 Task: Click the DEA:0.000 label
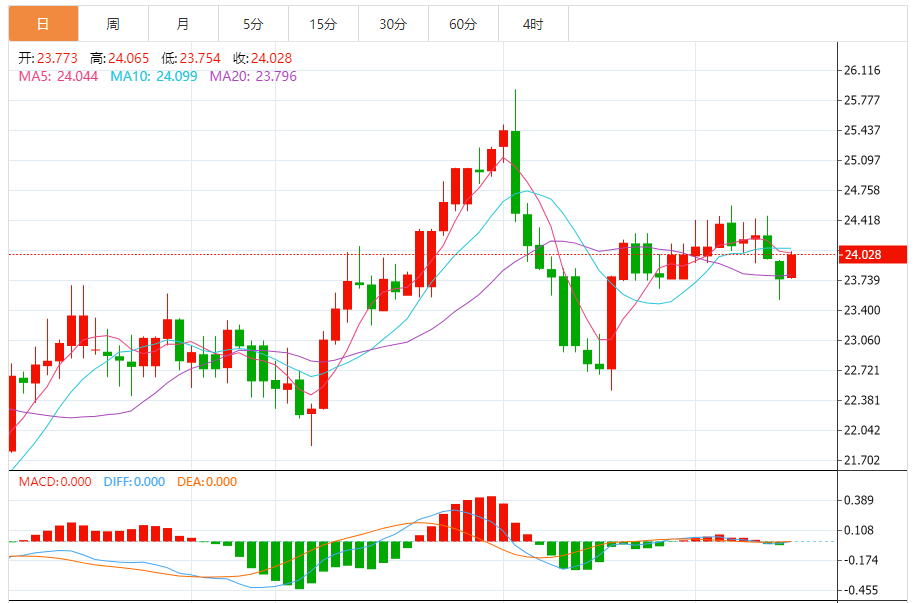tap(207, 482)
